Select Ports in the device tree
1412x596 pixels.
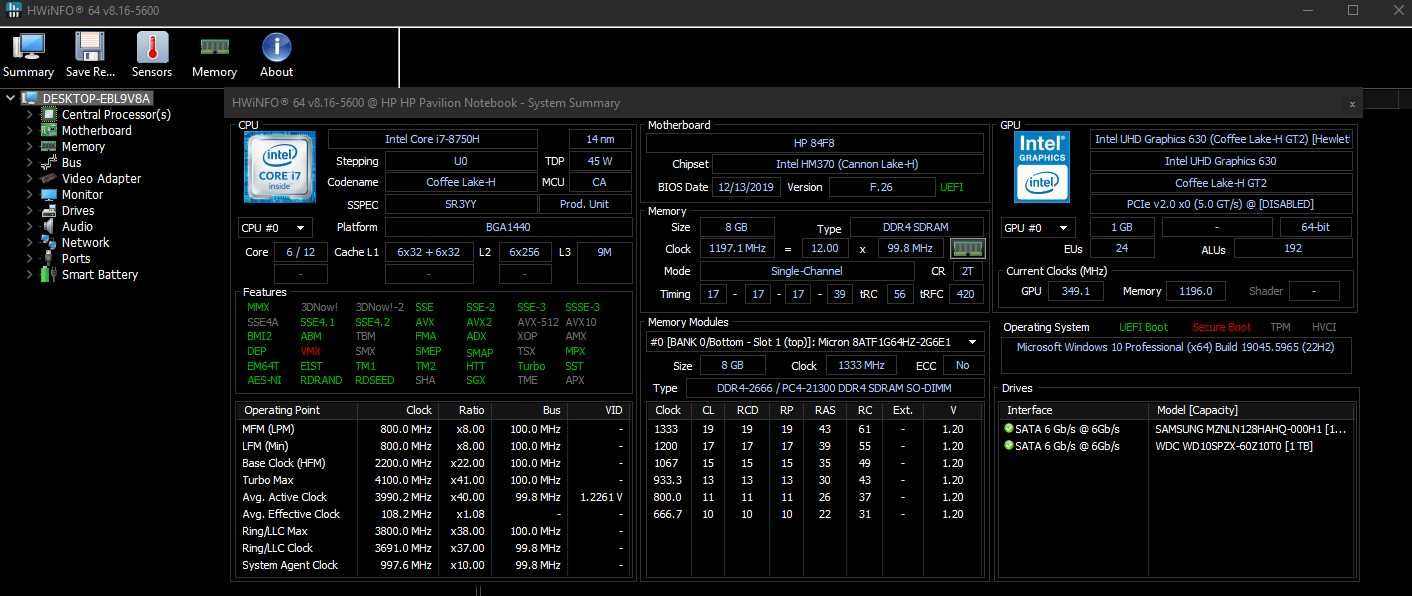click(76, 258)
